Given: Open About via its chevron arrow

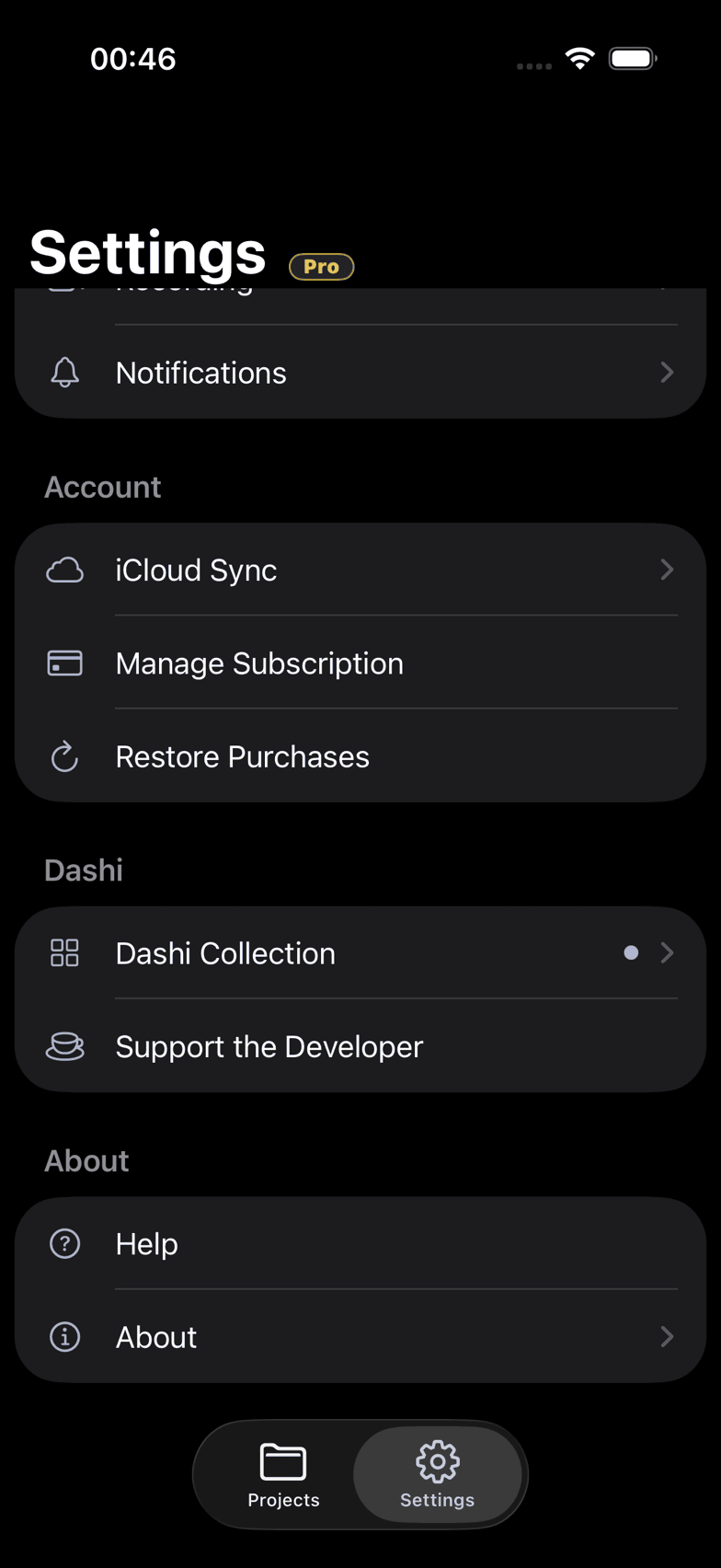Looking at the screenshot, I should click(x=667, y=1337).
